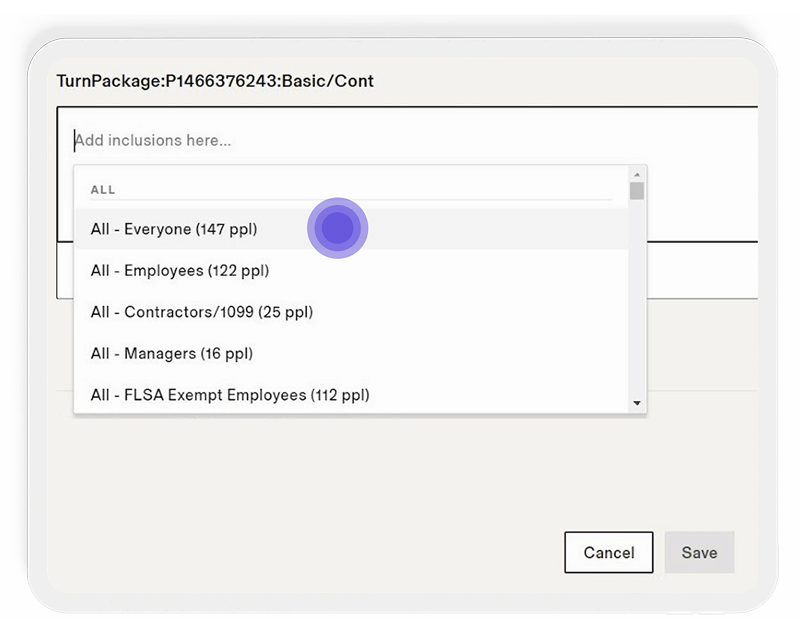Image resolution: width=800 pixels, height=620 pixels.
Task: Click the dropdown list's scroll-up arrow
Action: pyautogui.click(x=637, y=174)
